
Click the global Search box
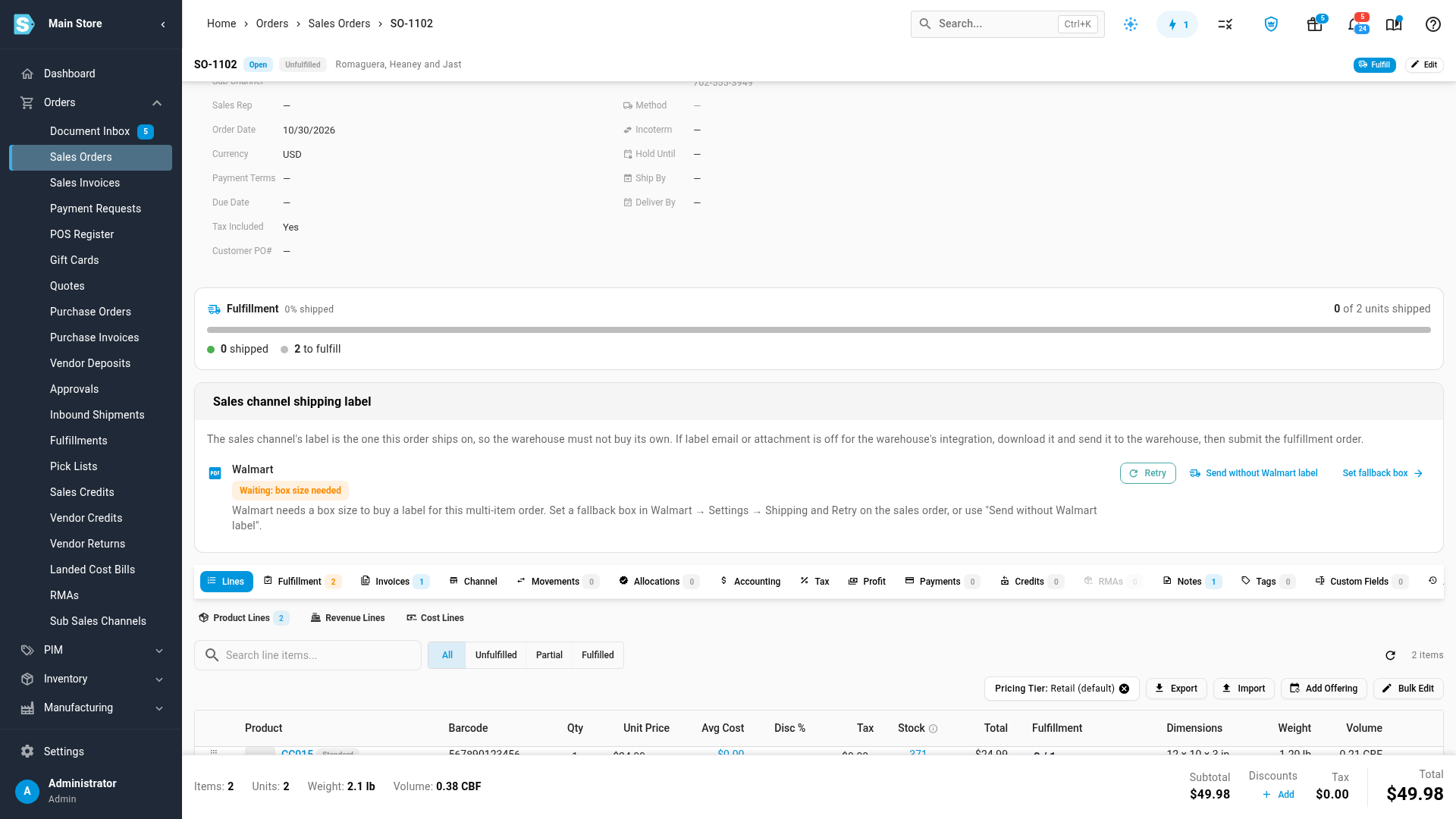tap(1007, 24)
